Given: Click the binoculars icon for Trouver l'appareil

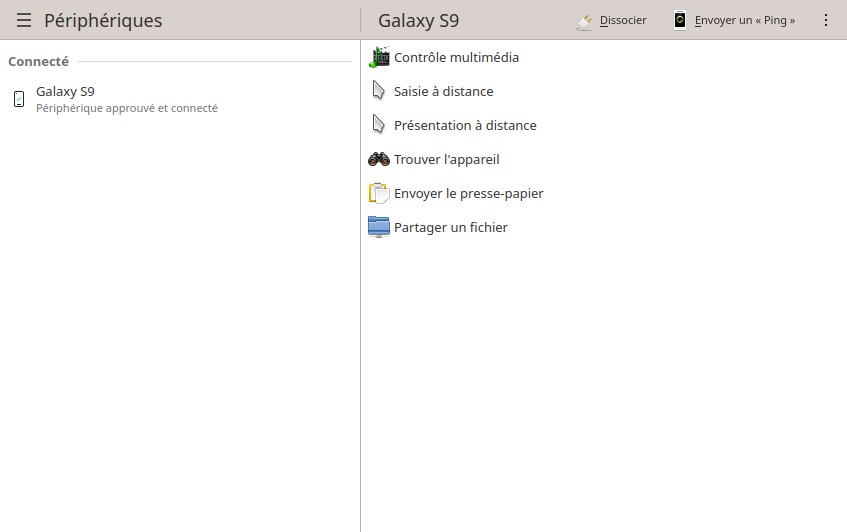Looking at the screenshot, I should 379,159.
